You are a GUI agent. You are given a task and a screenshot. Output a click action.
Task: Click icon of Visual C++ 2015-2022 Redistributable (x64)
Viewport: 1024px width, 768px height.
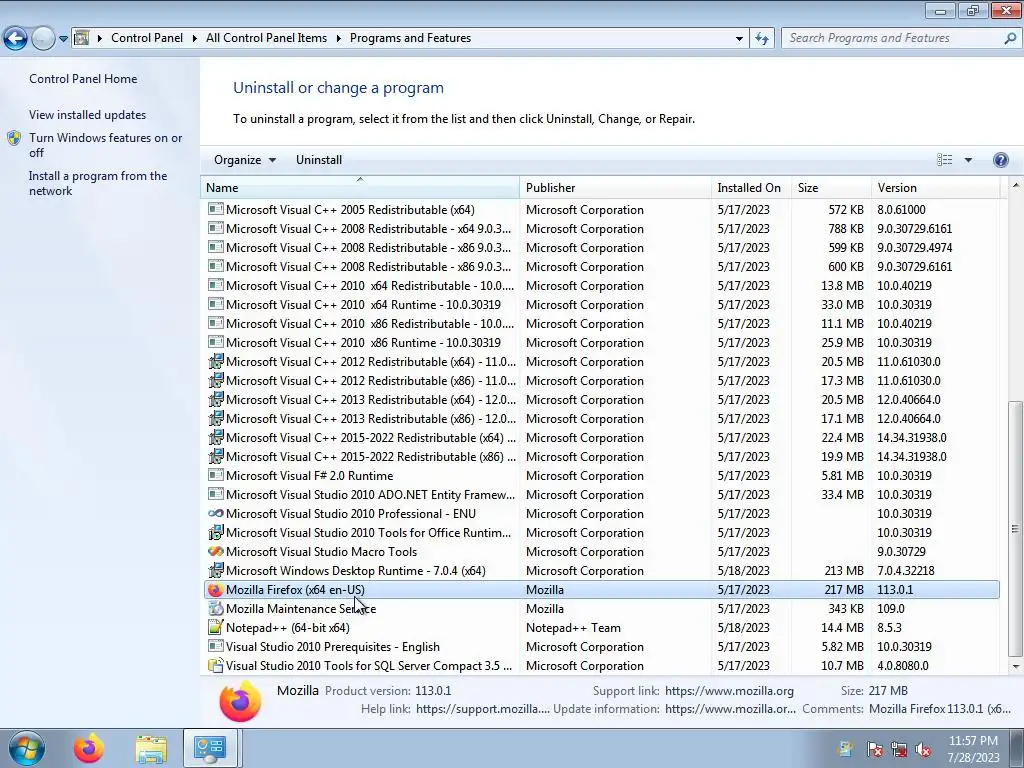(216, 436)
